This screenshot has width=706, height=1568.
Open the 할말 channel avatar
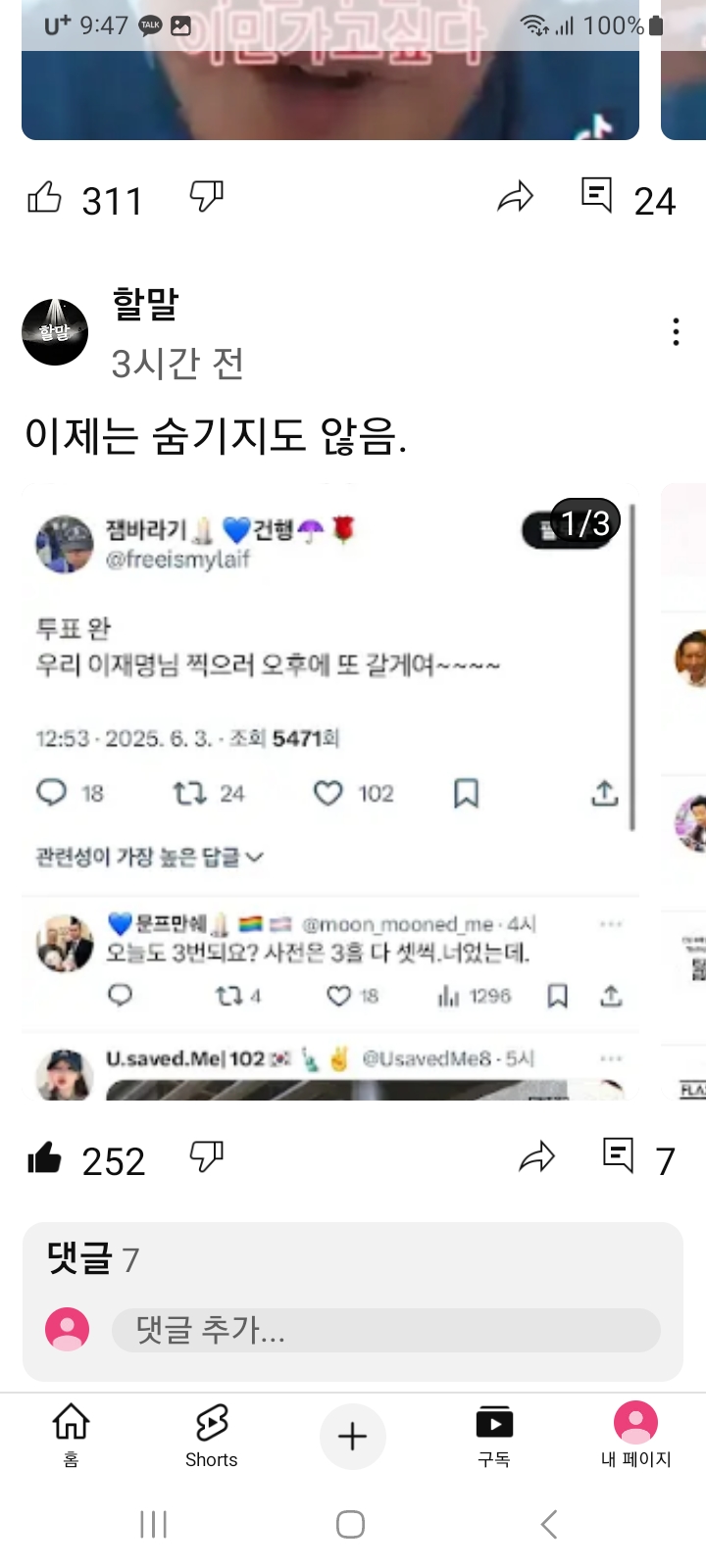[55, 331]
